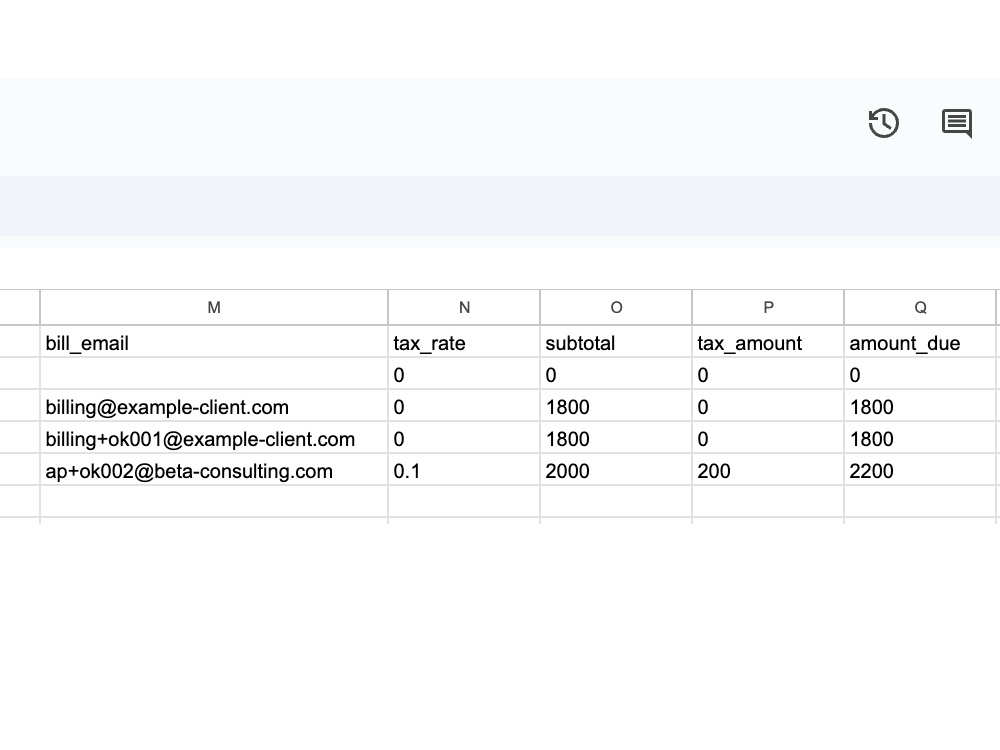Open the comments panel icon
The width and height of the screenshot is (1000, 750).
click(957, 123)
